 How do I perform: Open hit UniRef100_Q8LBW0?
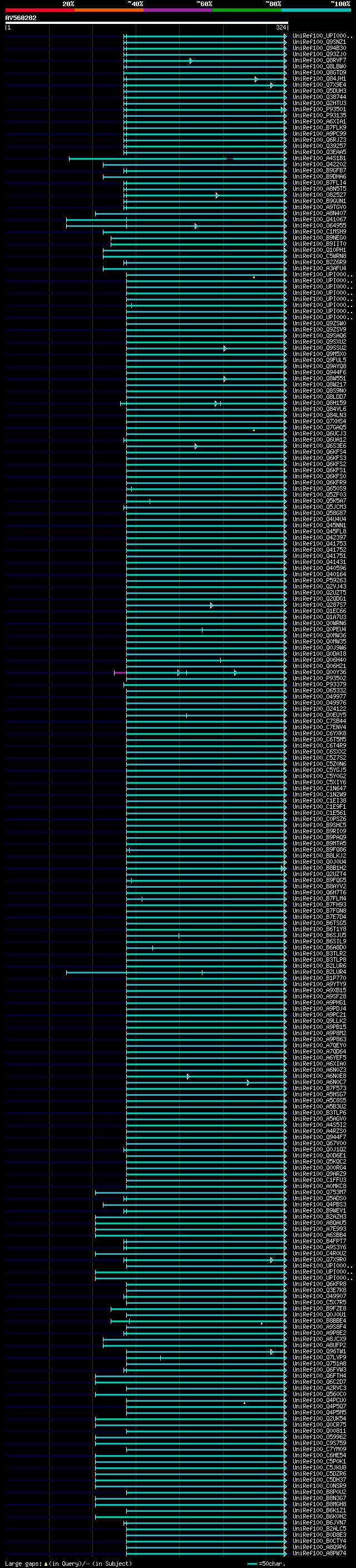[x=319, y=67]
